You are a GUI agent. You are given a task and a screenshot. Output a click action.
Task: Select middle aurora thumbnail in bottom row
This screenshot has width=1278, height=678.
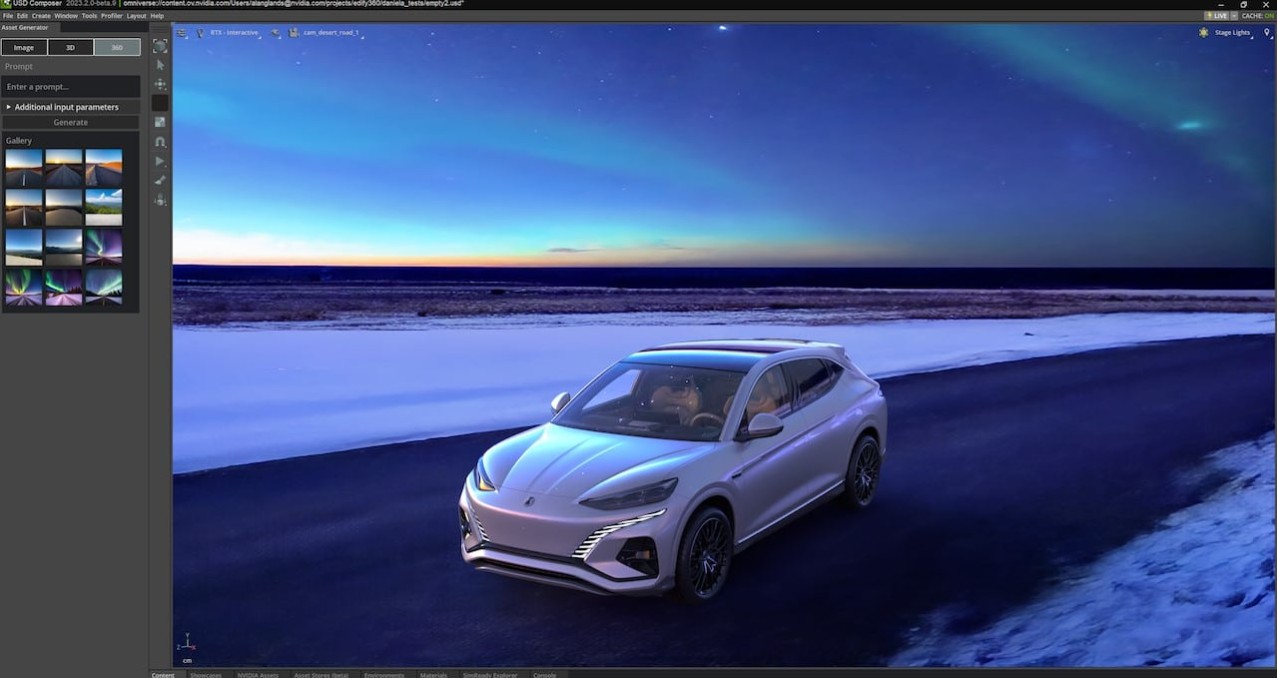click(x=64, y=287)
